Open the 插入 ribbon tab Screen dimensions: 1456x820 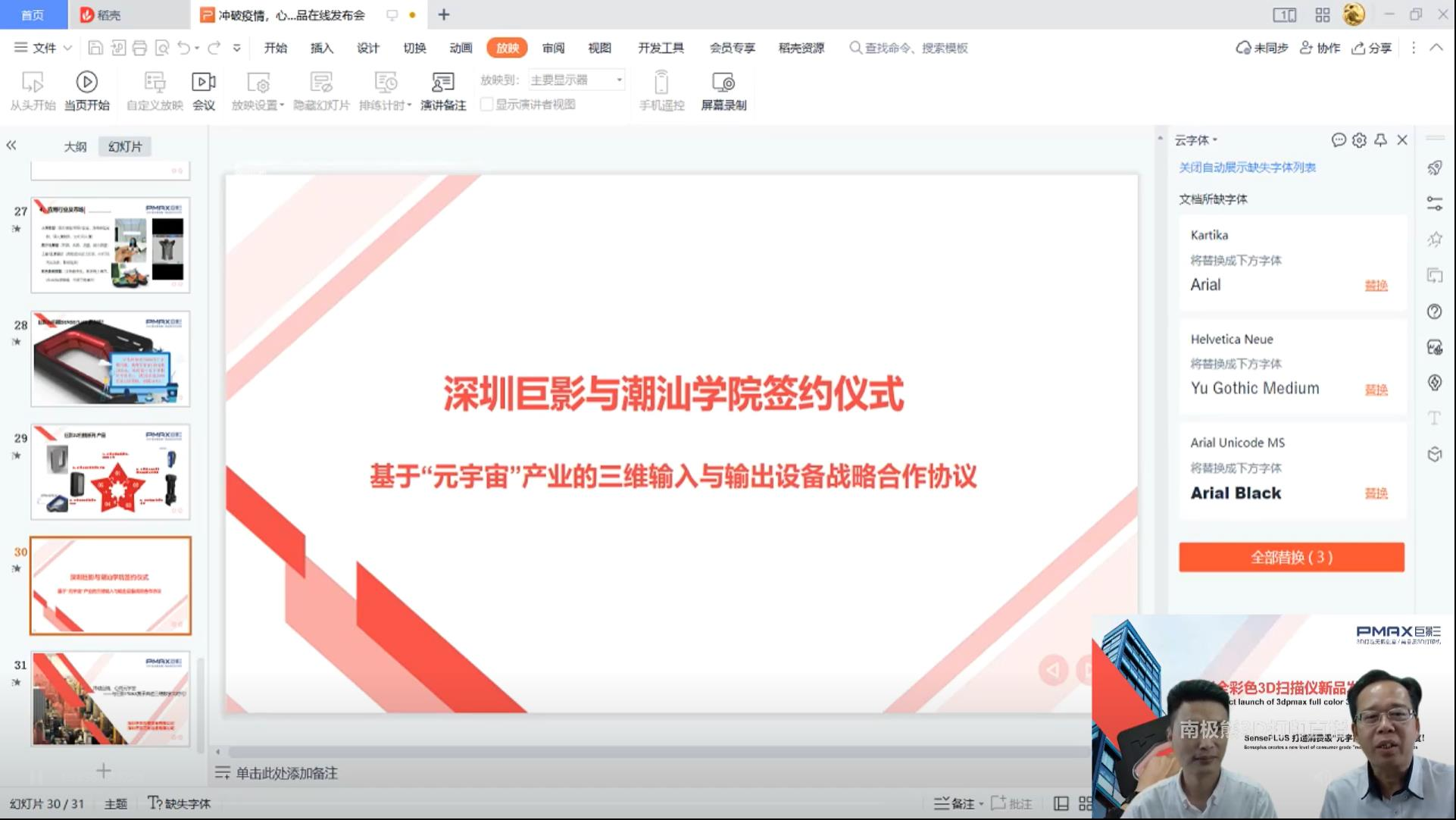(322, 48)
